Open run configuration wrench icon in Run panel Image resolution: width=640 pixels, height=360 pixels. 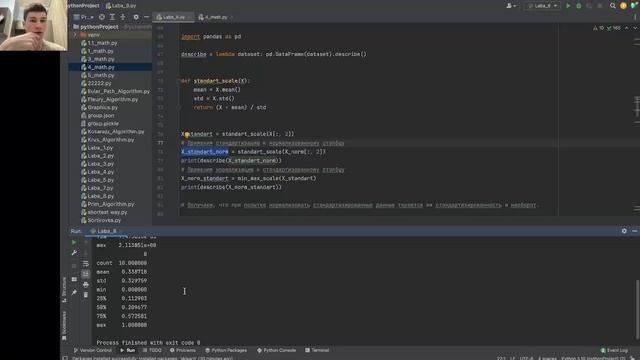(x=74, y=253)
